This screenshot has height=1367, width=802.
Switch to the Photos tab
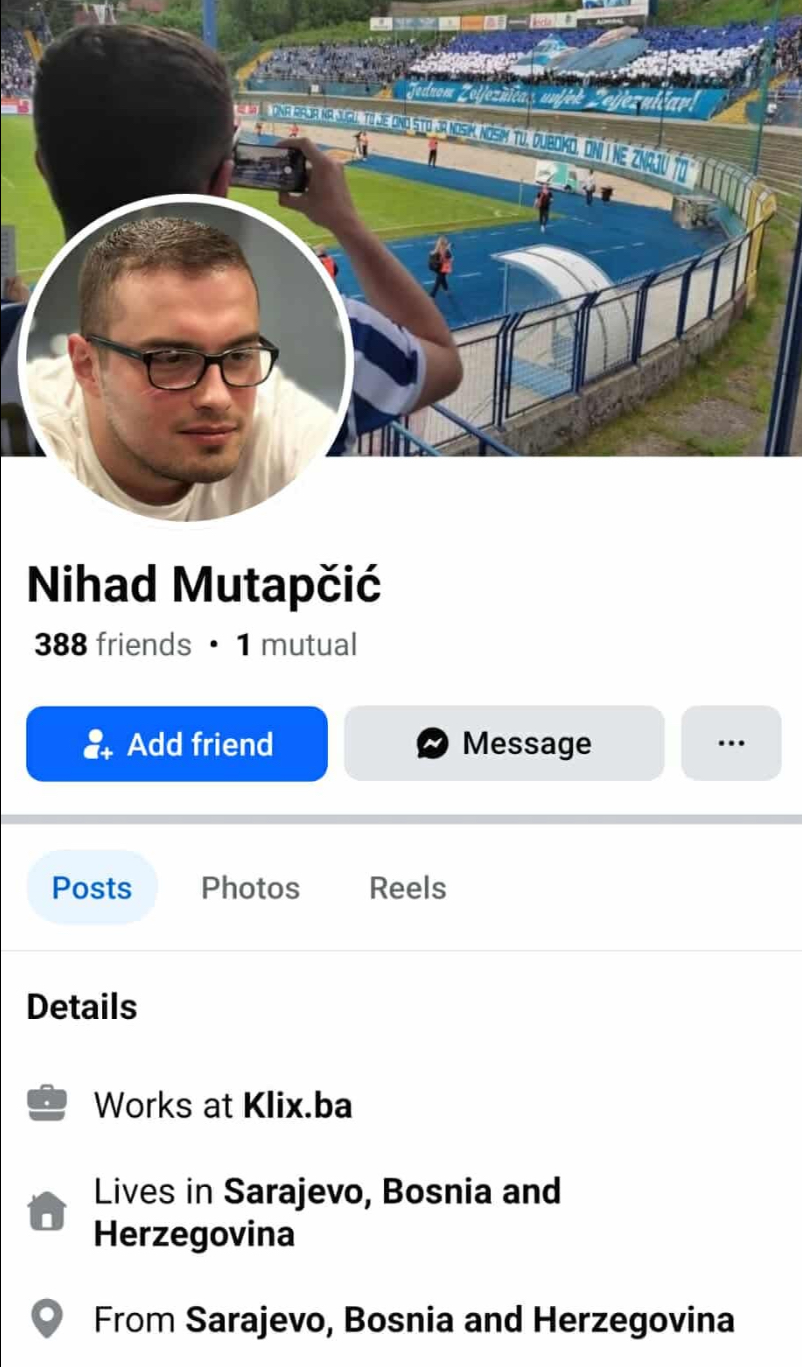tap(250, 888)
